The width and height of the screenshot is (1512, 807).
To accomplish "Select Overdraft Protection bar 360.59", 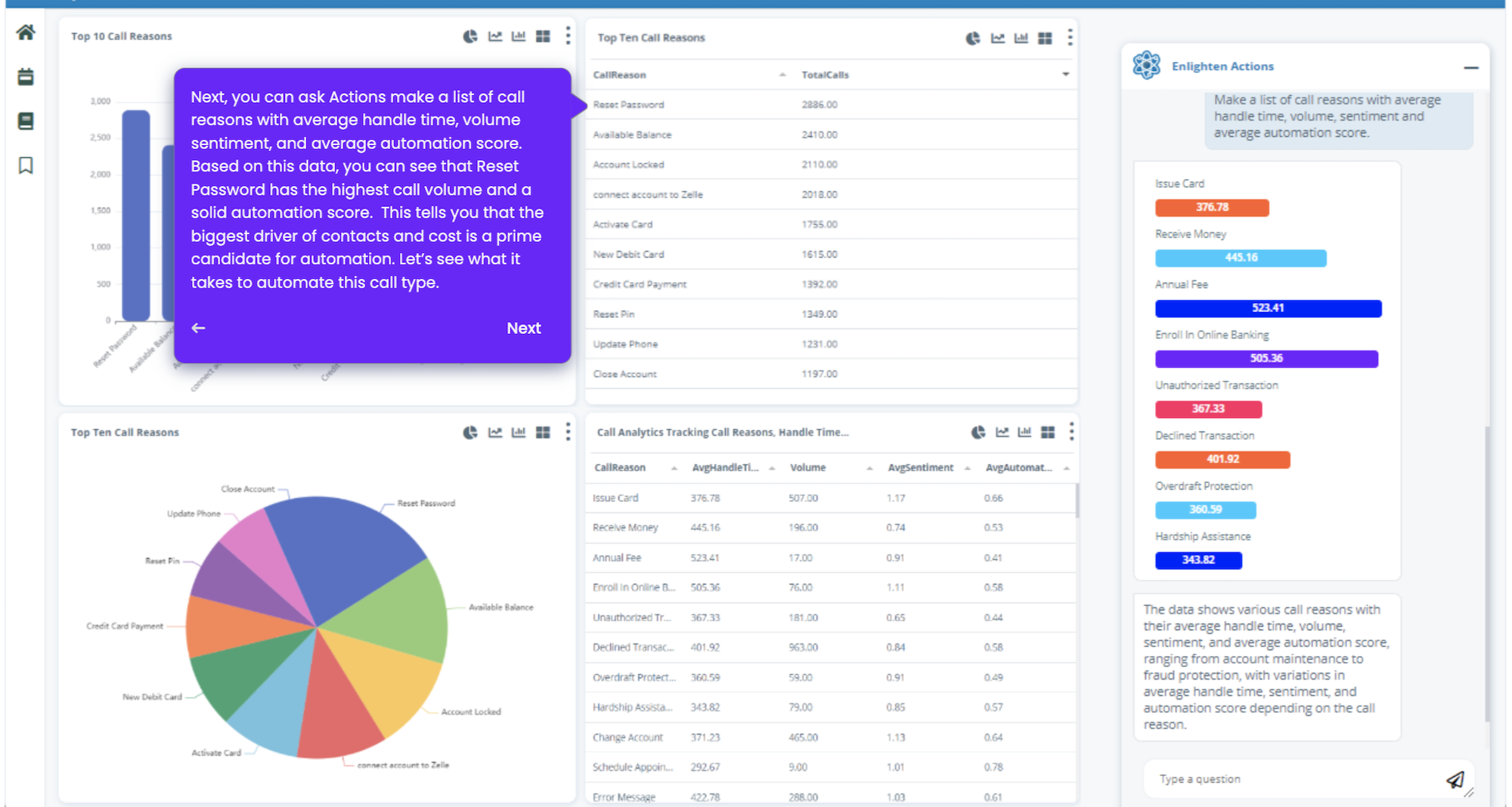I will pyautogui.click(x=1205, y=510).
